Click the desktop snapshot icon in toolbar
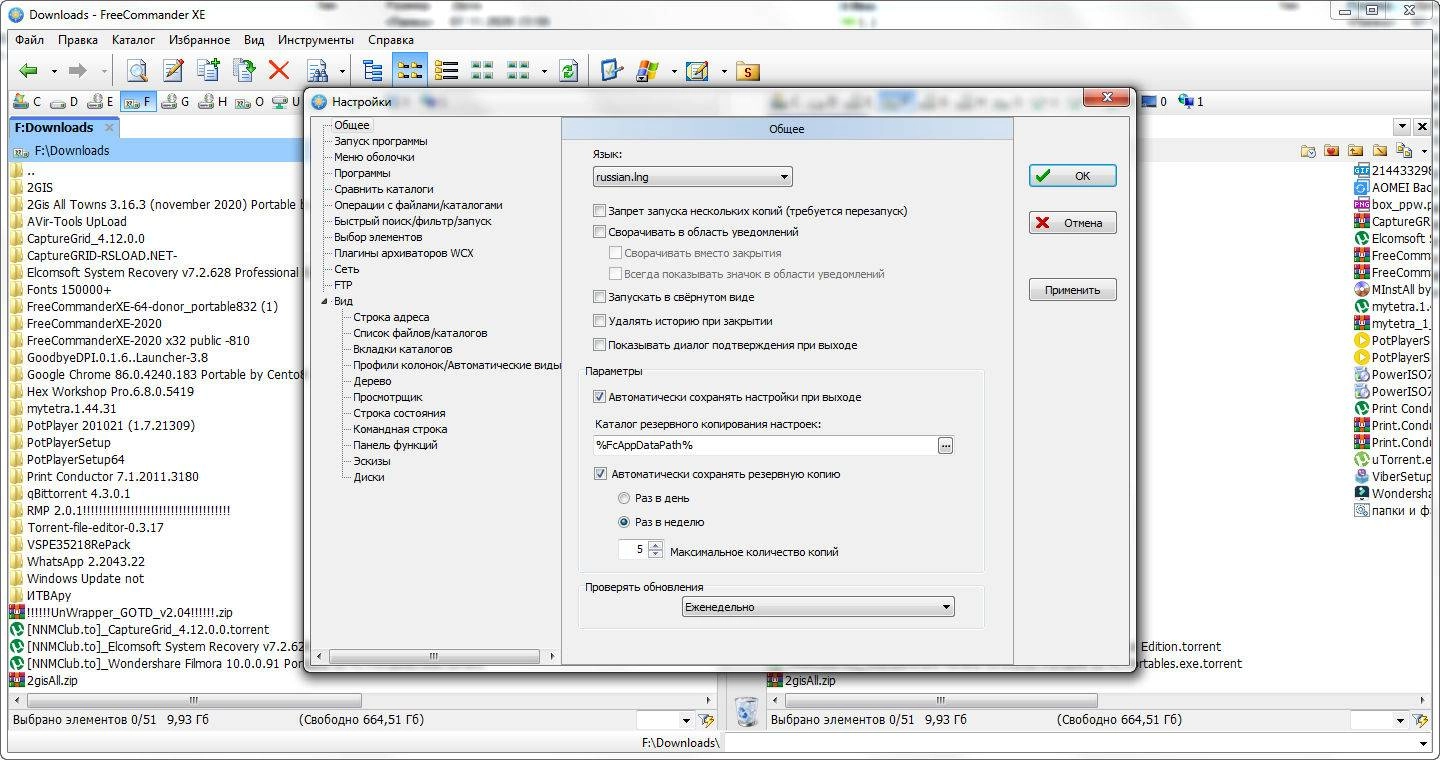 (611, 71)
